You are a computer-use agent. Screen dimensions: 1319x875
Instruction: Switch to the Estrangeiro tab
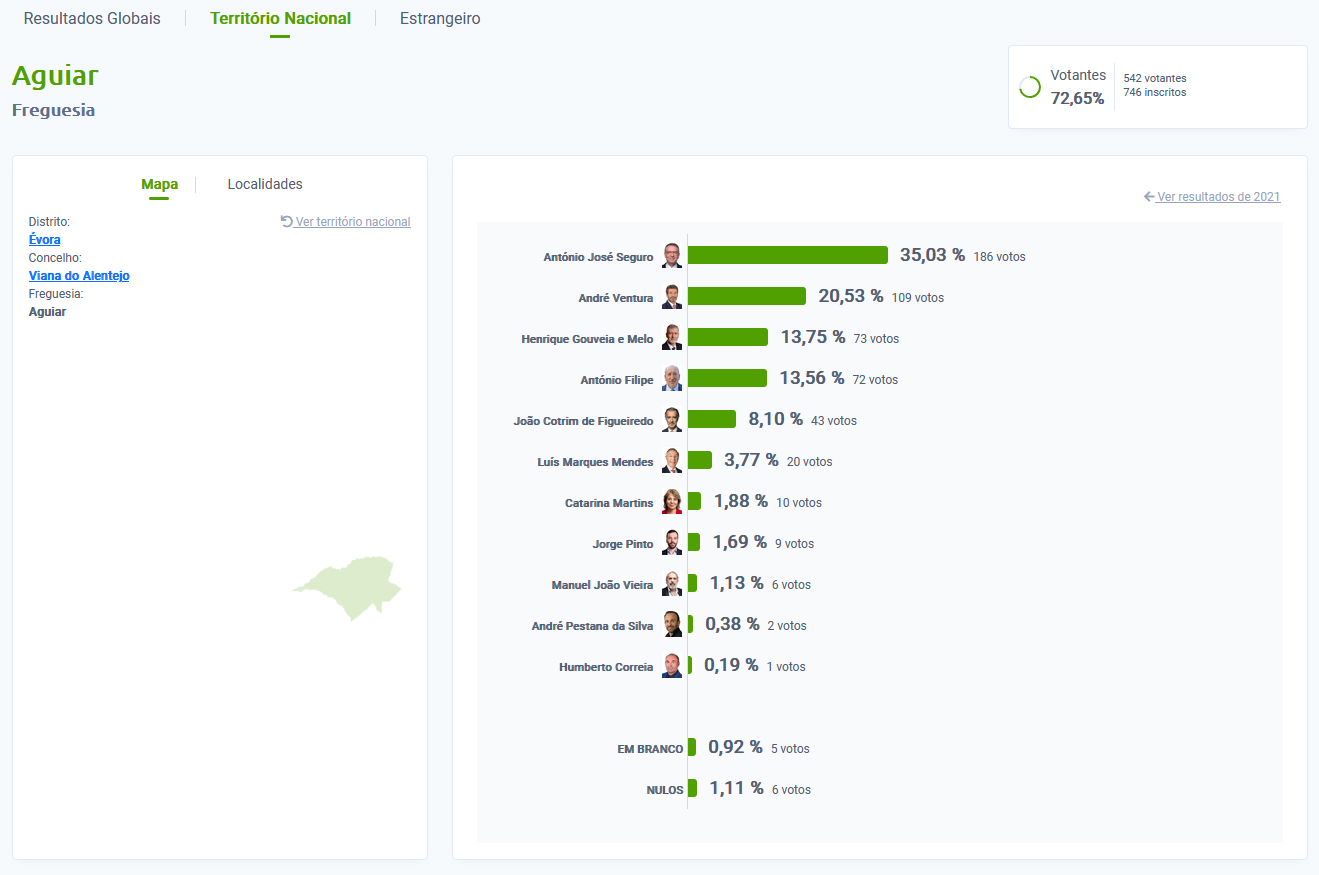point(440,19)
